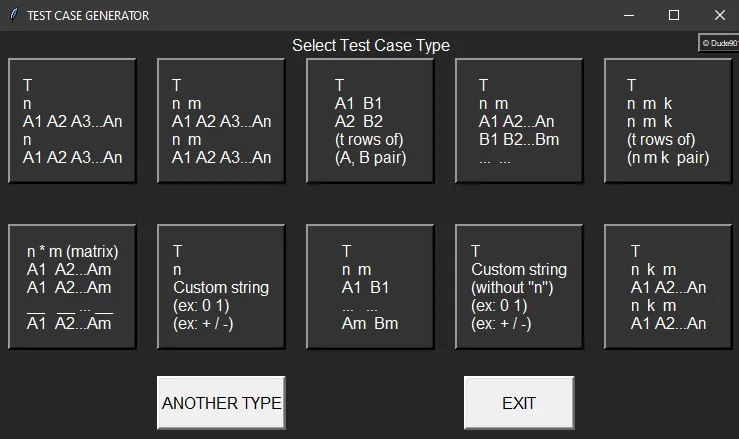Pick the Custom string (without "n") type
Screen dimensions: 739x439
pyautogui.click(x=519, y=287)
